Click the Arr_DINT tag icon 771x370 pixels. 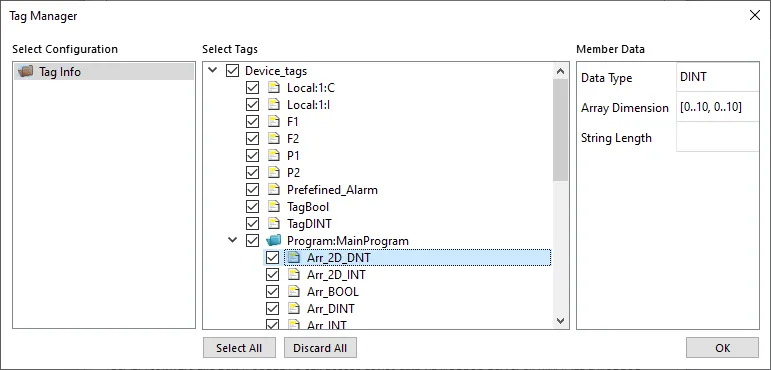coord(294,308)
